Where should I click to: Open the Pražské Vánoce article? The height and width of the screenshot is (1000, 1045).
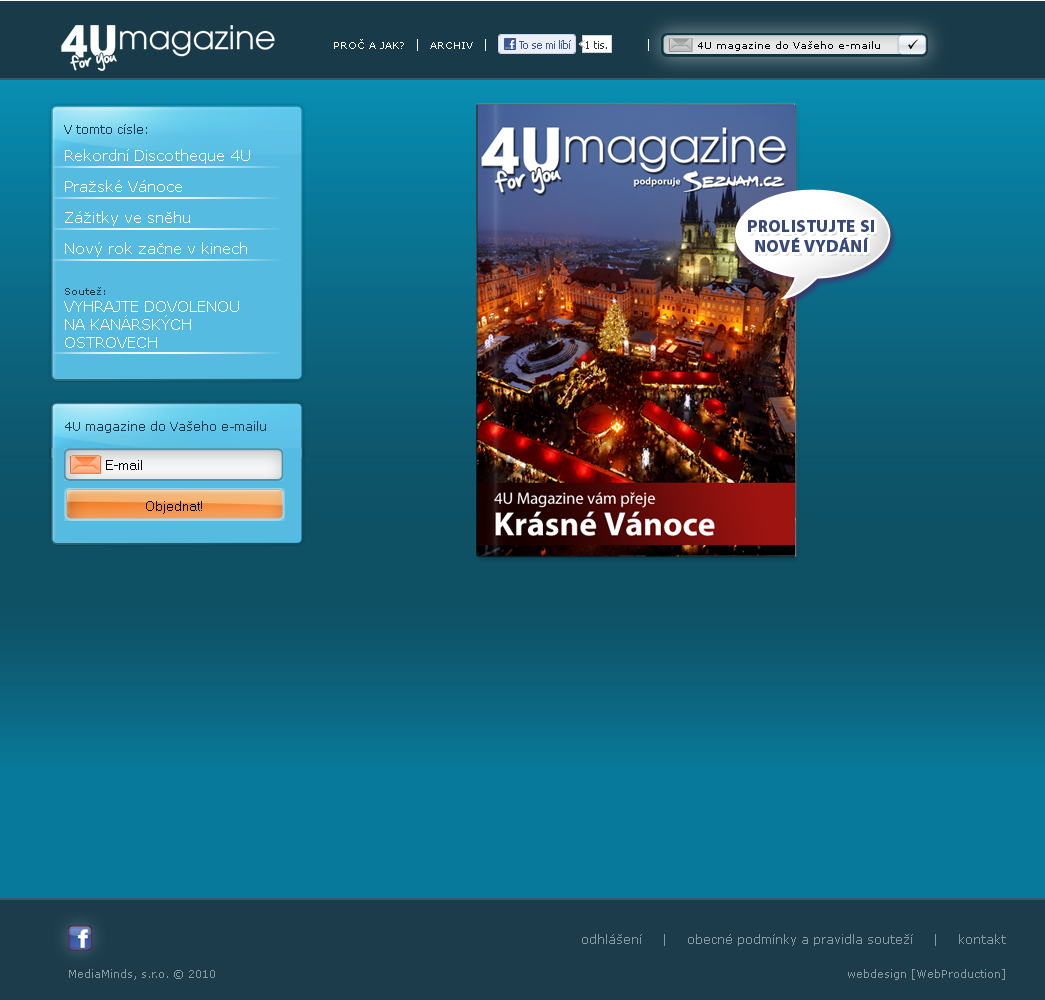click(x=123, y=187)
